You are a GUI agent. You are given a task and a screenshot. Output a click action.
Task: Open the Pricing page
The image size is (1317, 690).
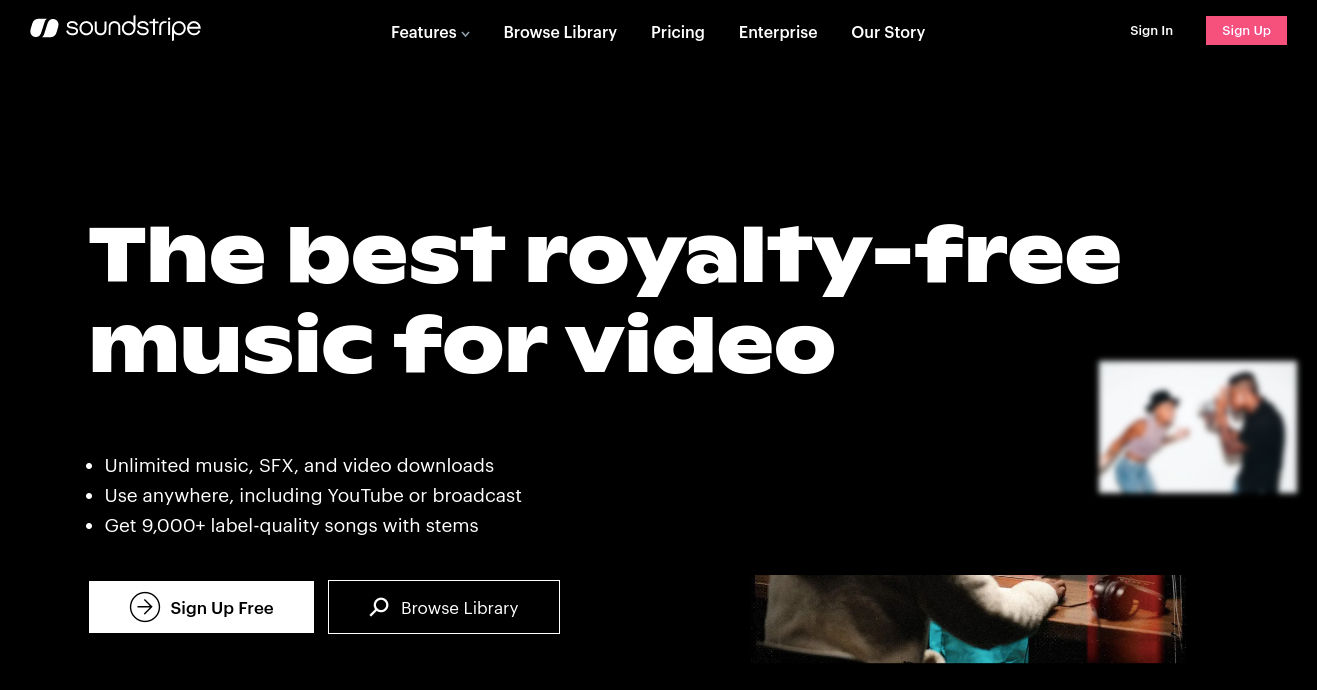(678, 32)
